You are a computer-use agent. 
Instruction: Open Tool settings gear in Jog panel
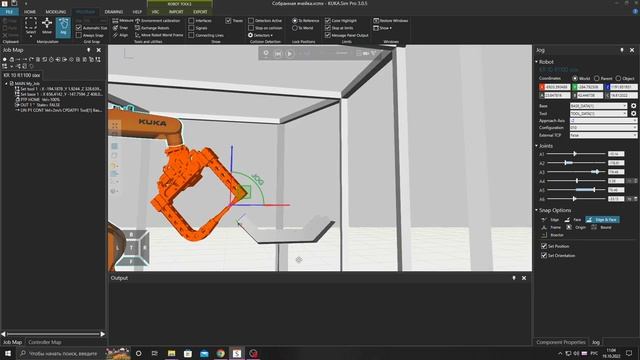pos(633,113)
